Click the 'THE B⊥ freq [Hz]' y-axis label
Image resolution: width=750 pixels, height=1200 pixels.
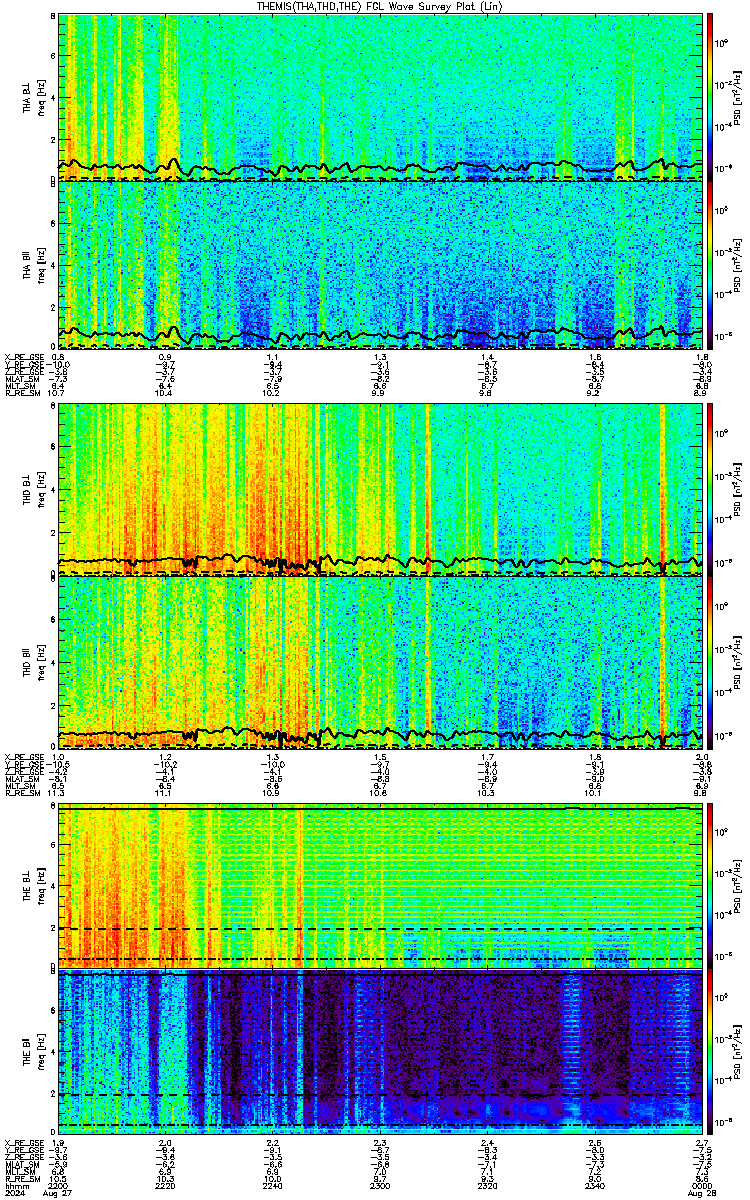coord(33,885)
